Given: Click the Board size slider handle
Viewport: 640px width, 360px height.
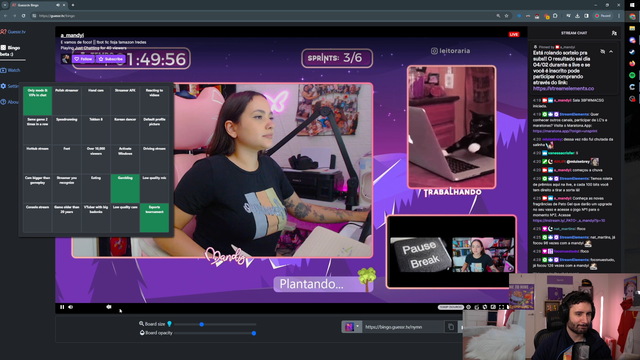Looking at the screenshot, I should pyautogui.click(x=202, y=324).
